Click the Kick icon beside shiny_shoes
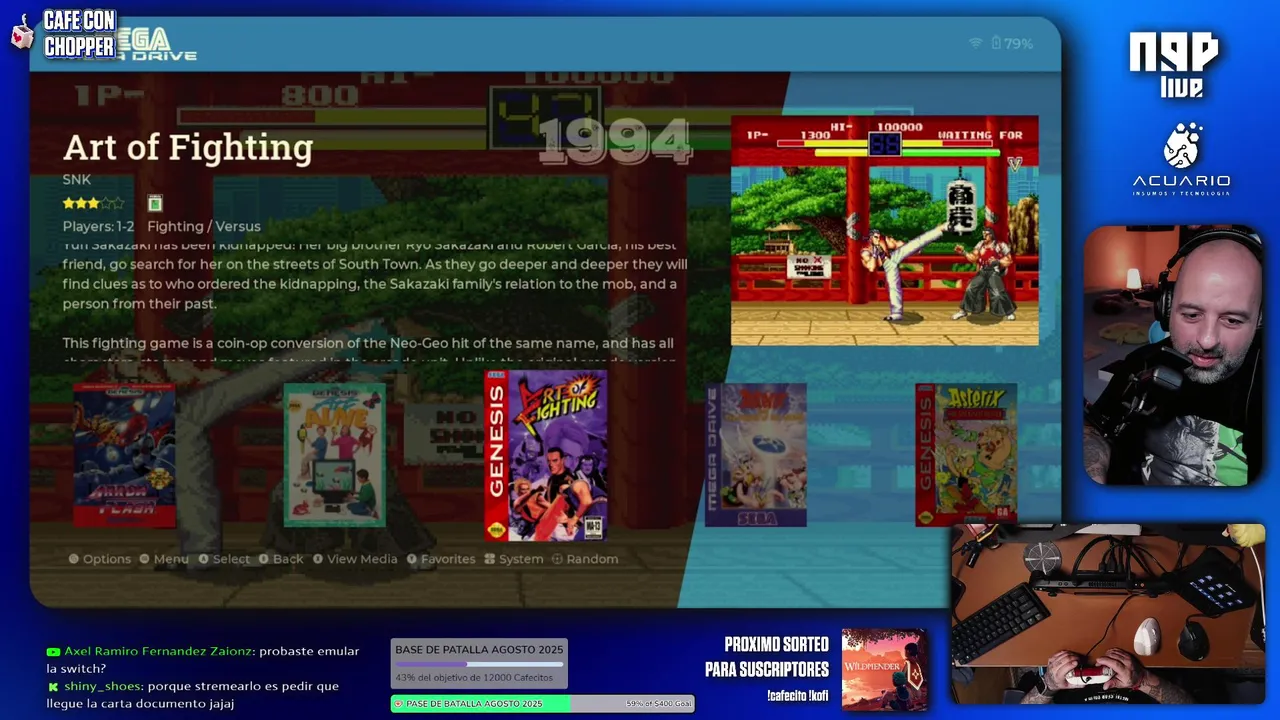Image resolution: width=1280 pixels, height=720 pixels. [53, 687]
